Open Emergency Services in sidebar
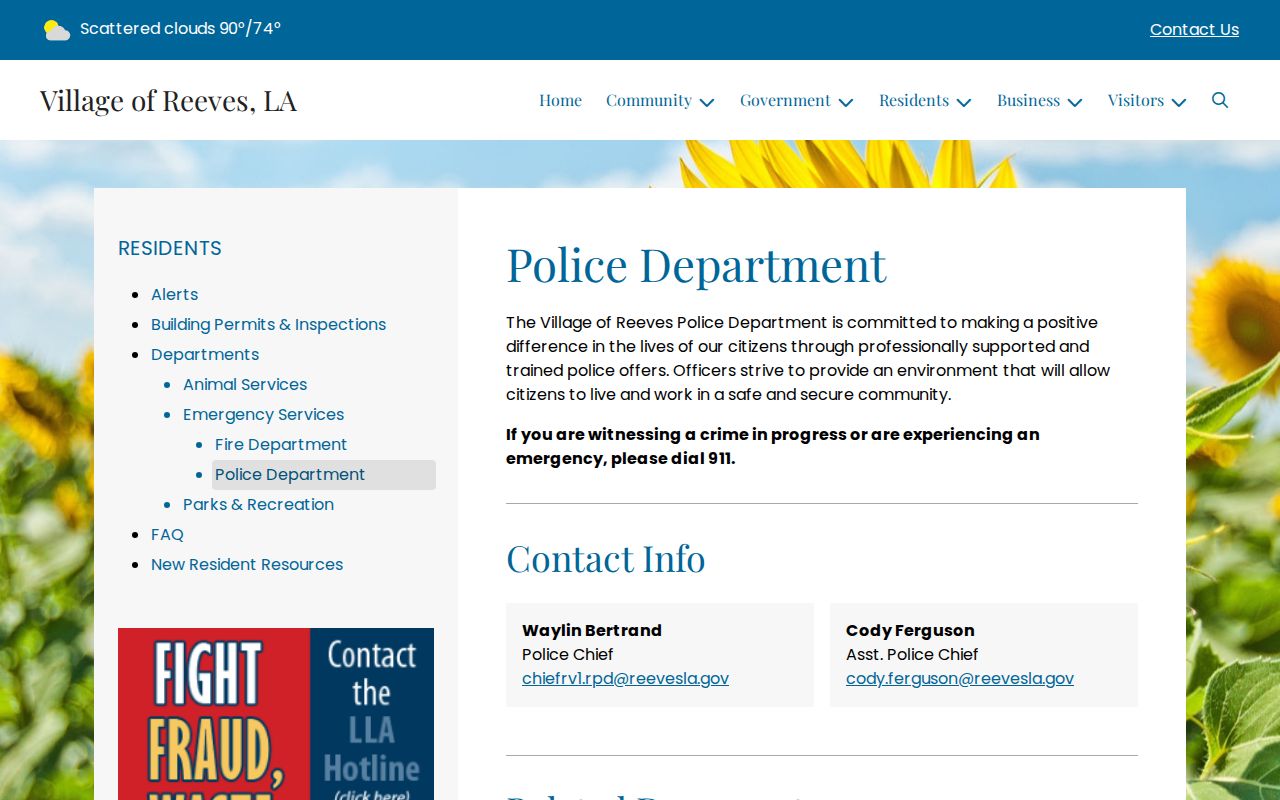 click(x=263, y=414)
